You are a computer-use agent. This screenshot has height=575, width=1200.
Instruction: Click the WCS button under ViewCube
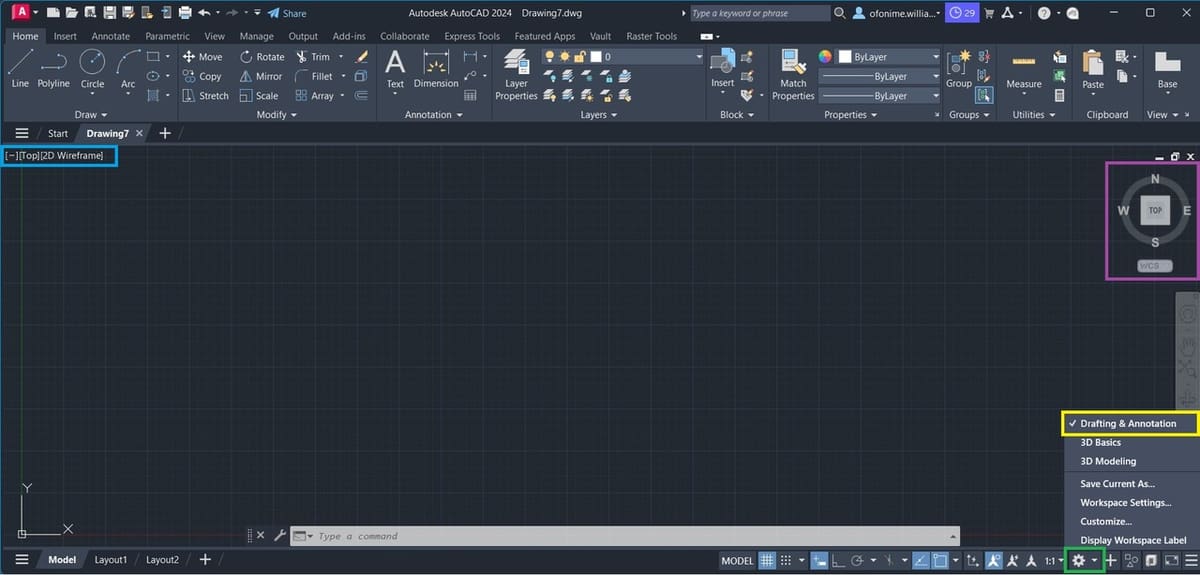[x=1154, y=266]
